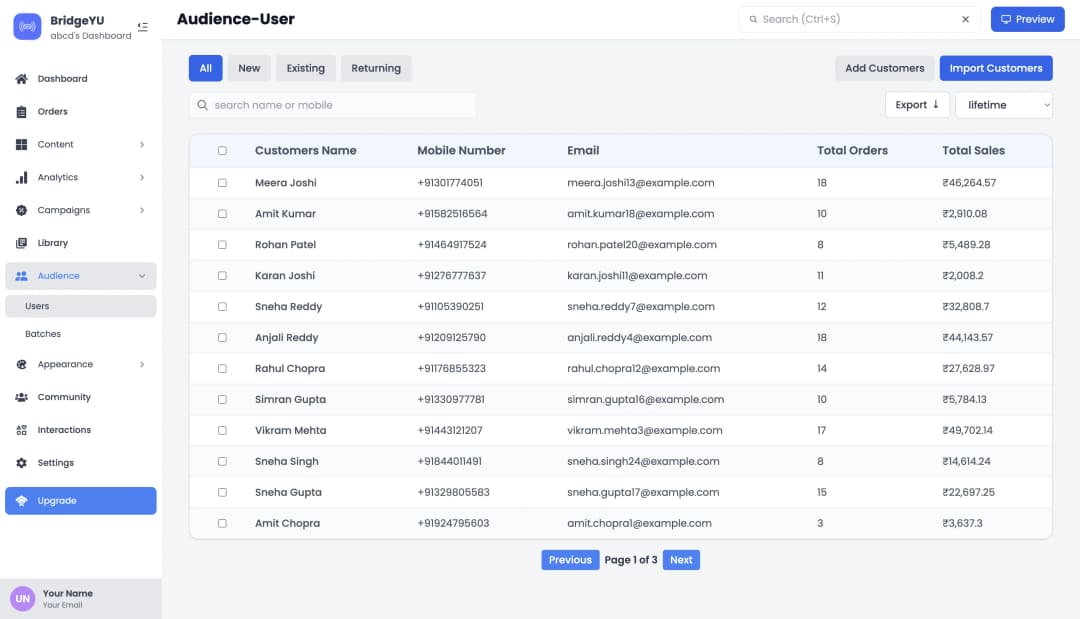The height and width of the screenshot is (619, 1080).
Task: Click the Community group icon
Action: 21,397
